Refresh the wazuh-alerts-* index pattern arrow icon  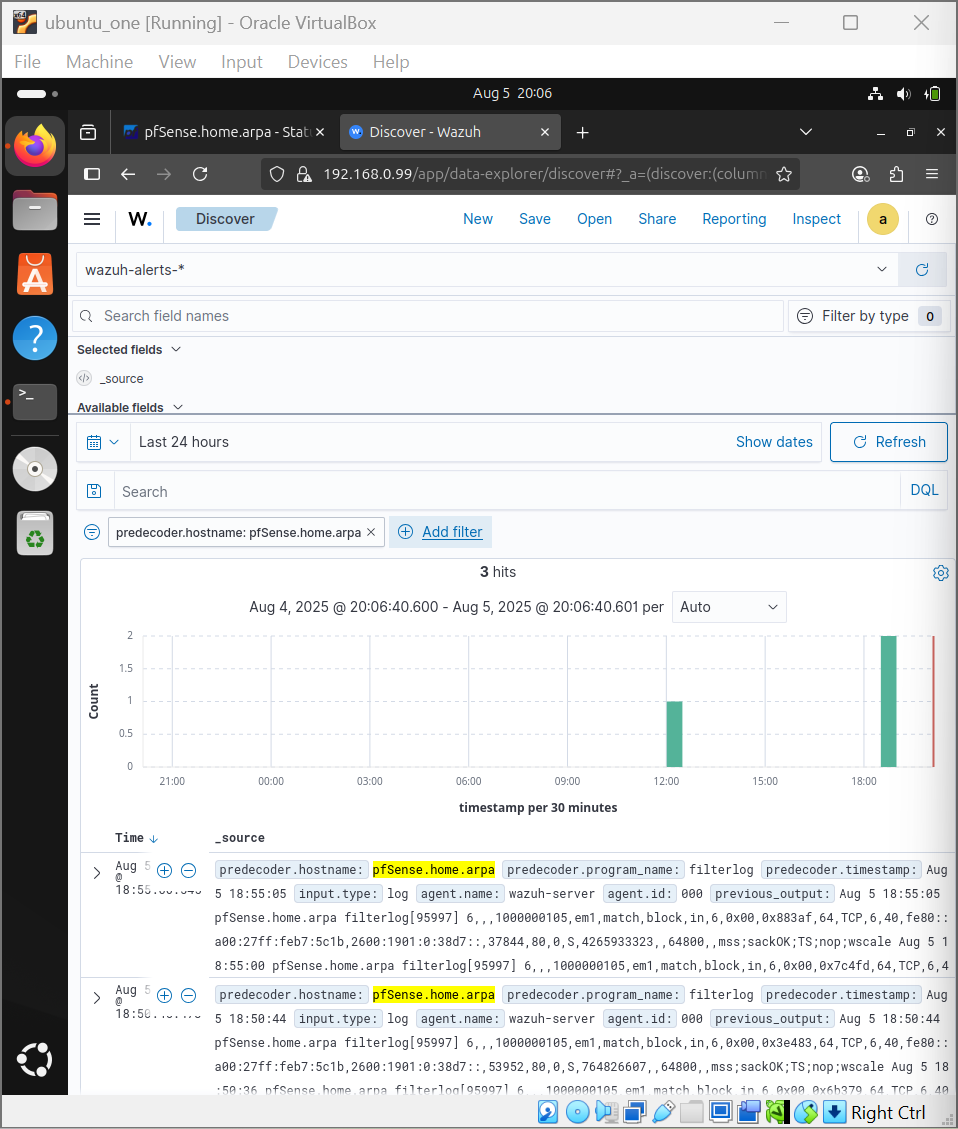coord(922,269)
